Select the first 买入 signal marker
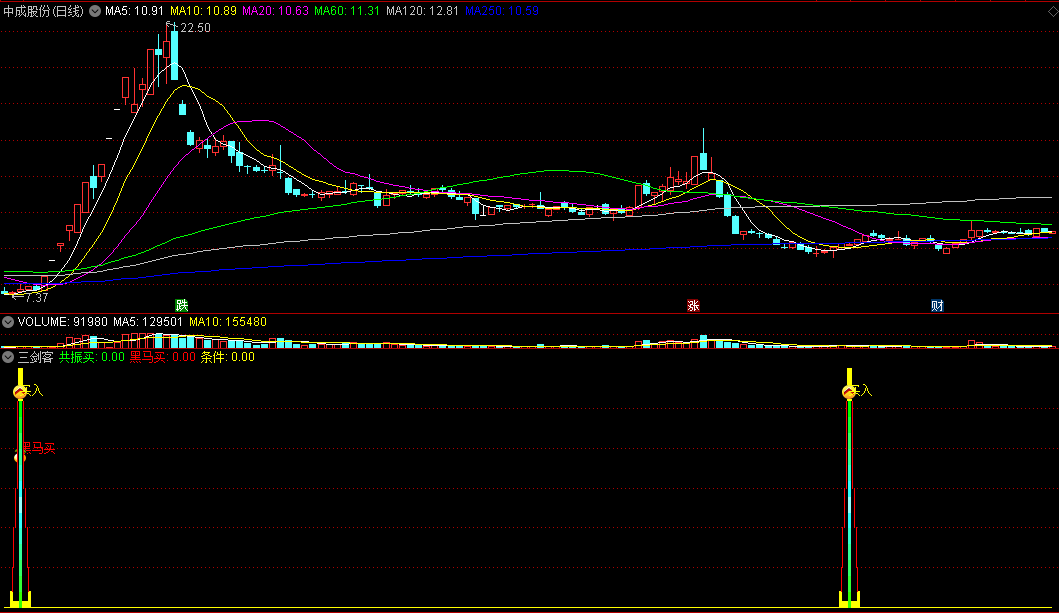Screen dimensions: 1059x613 (x=28, y=391)
